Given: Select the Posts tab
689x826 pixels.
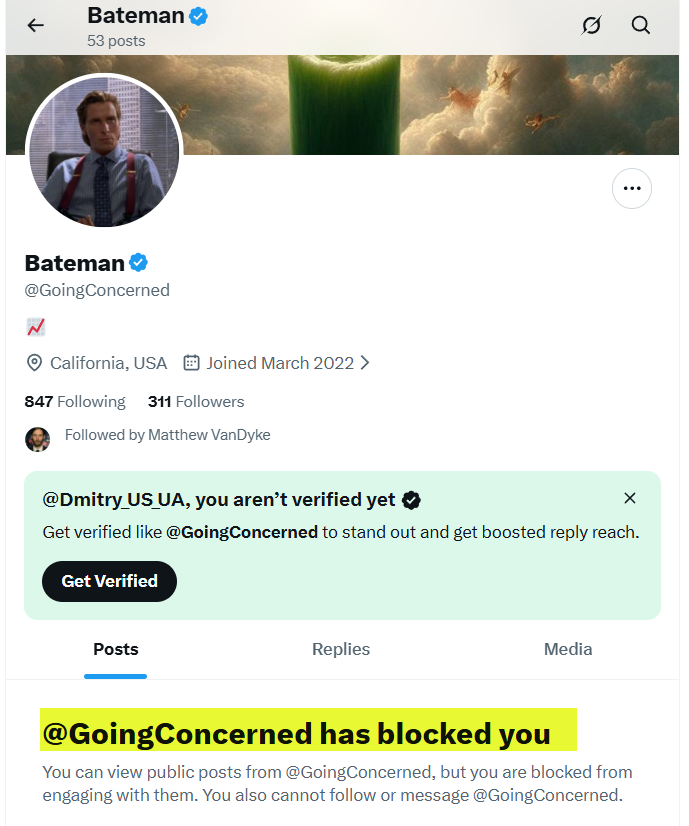Looking at the screenshot, I should point(116,649).
